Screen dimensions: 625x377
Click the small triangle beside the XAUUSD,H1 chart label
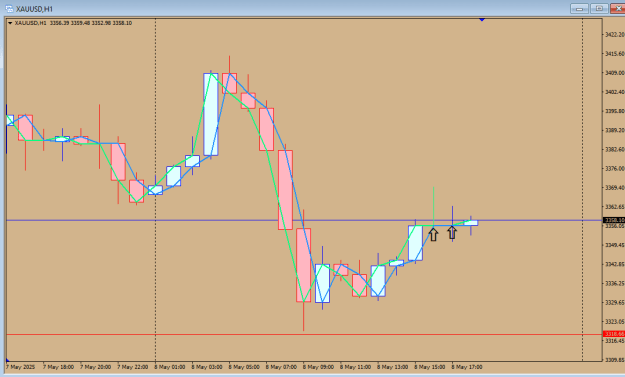tap(10, 23)
